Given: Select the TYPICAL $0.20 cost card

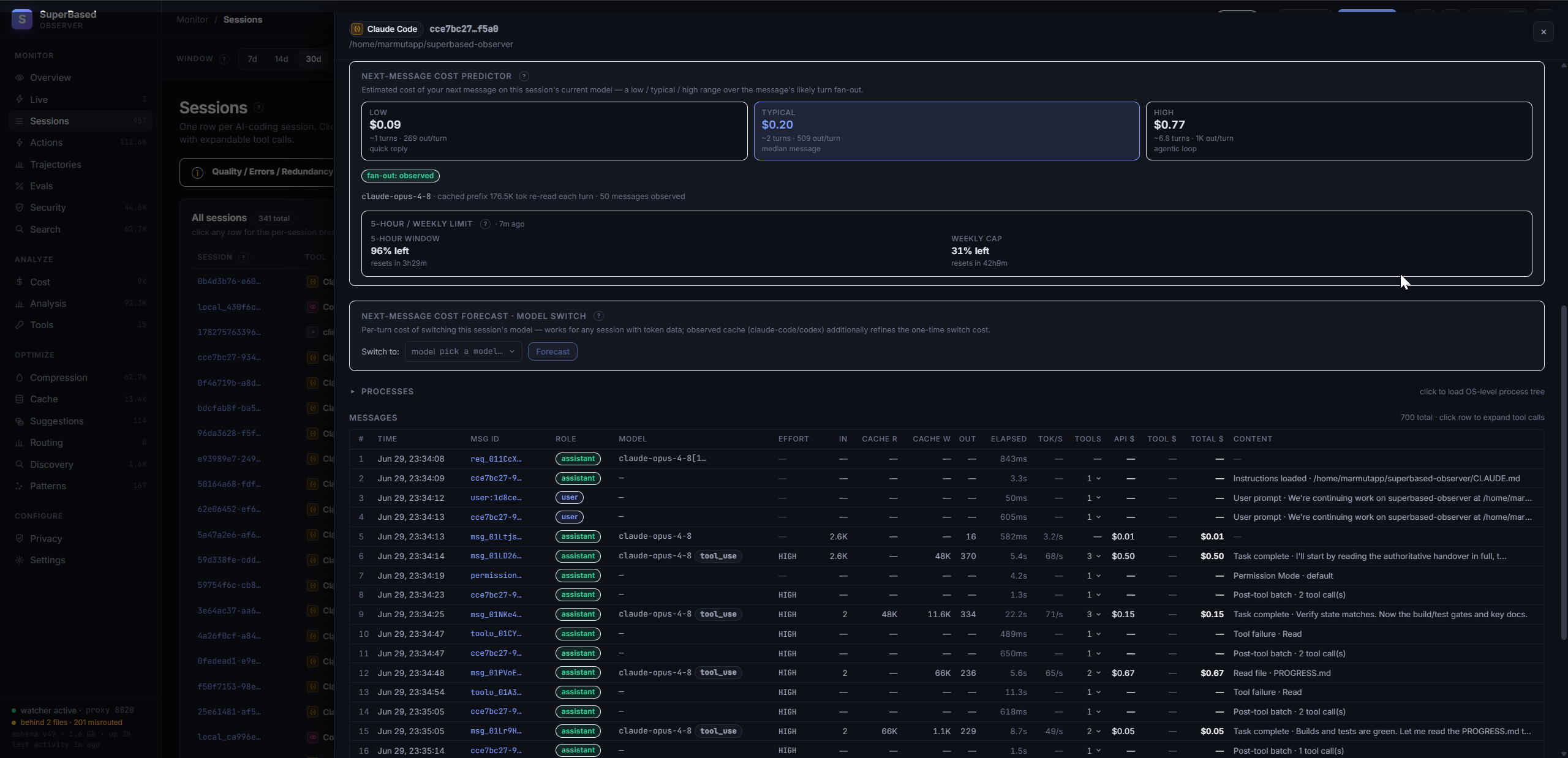Looking at the screenshot, I should click(946, 131).
